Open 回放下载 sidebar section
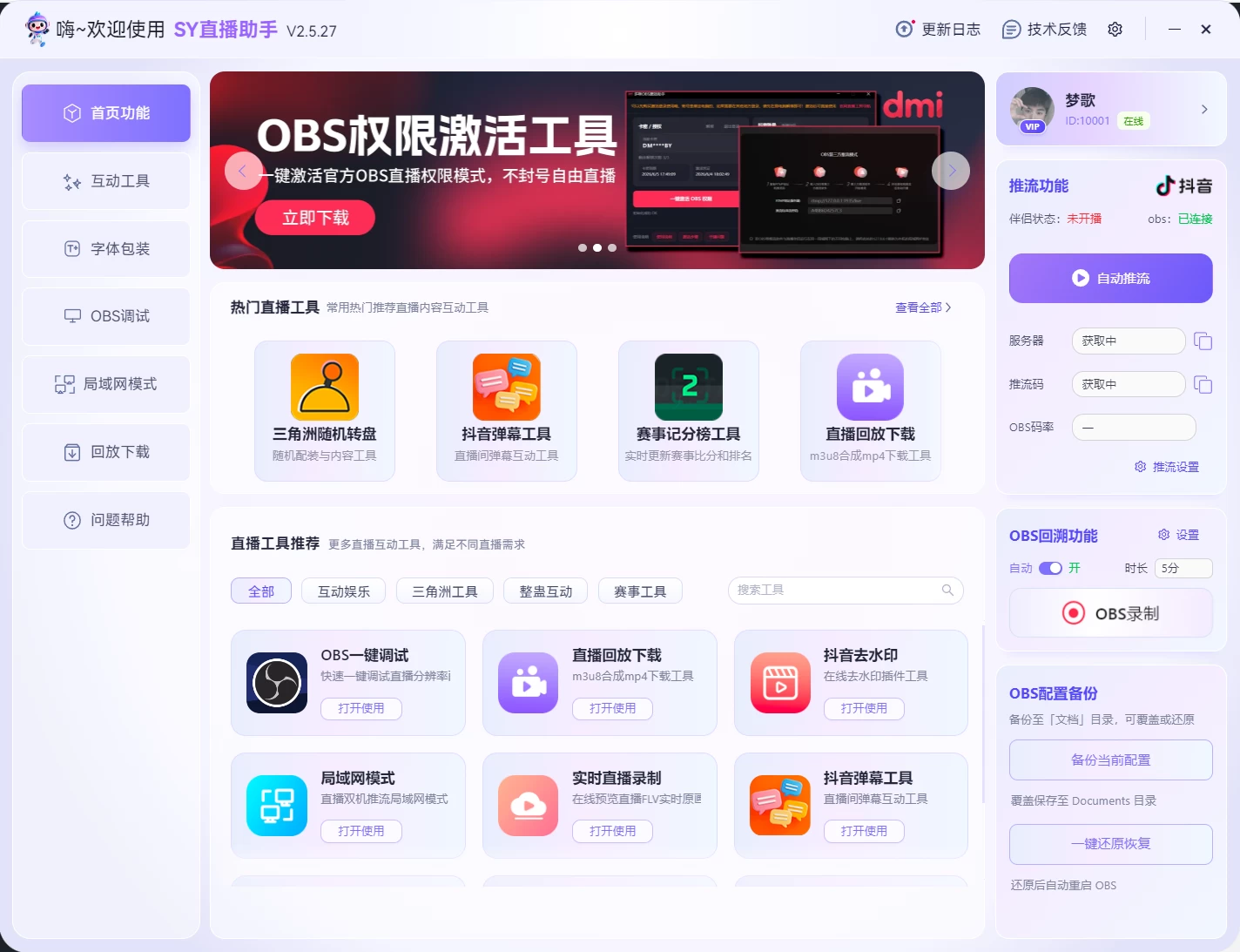 [x=106, y=452]
